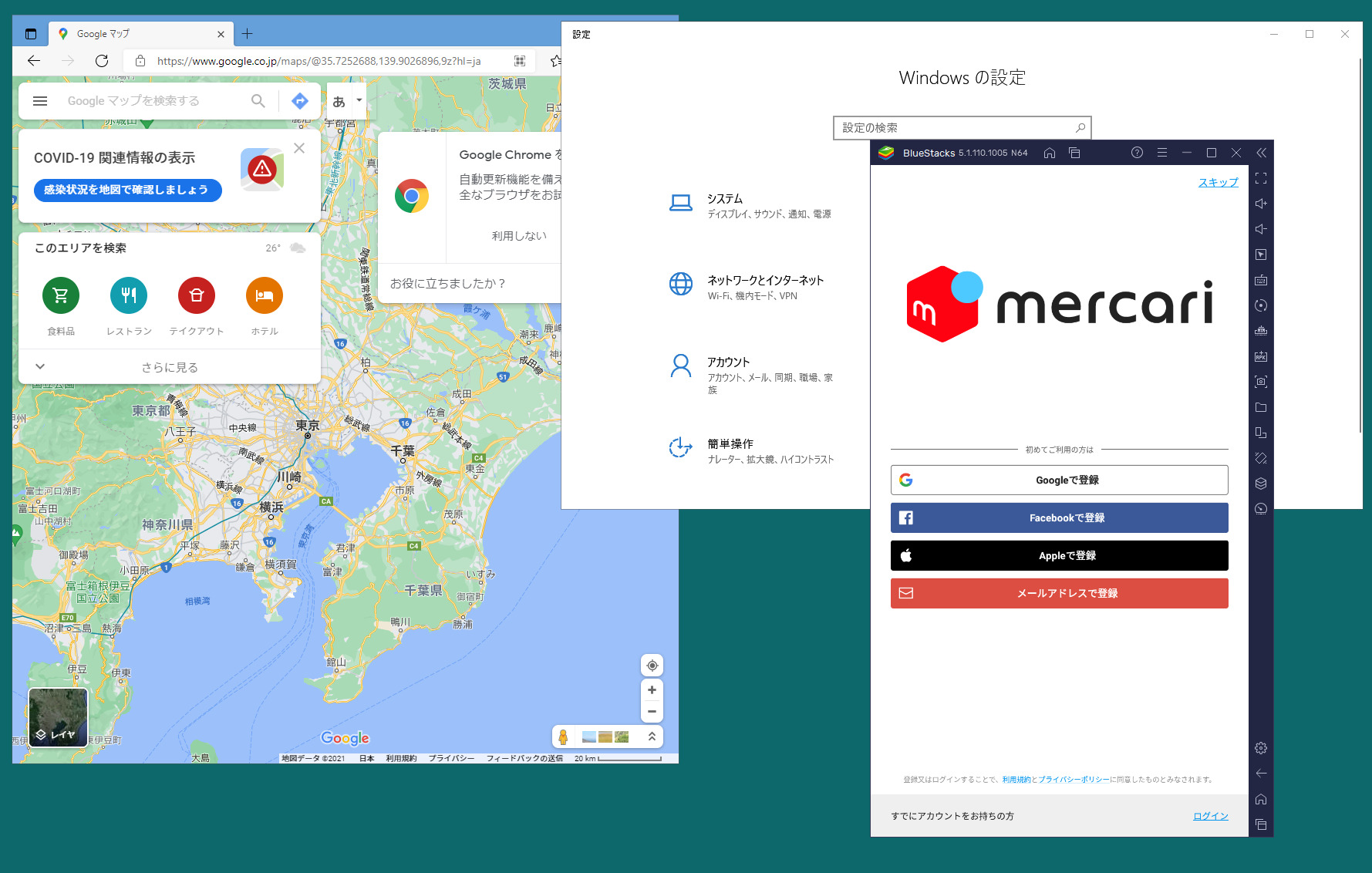Focus the Windows settings search field
The width and height of the screenshot is (1372, 873).
click(x=962, y=128)
